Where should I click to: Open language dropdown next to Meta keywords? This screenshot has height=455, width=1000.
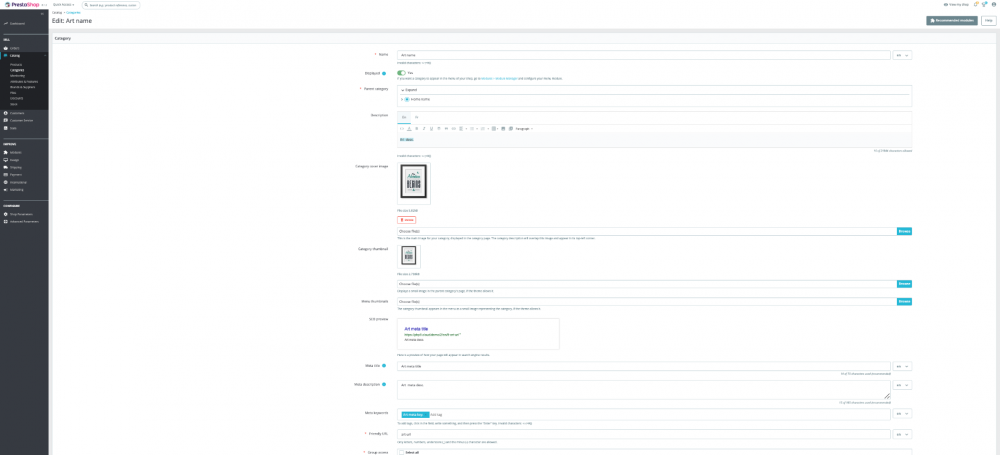point(902,414)
